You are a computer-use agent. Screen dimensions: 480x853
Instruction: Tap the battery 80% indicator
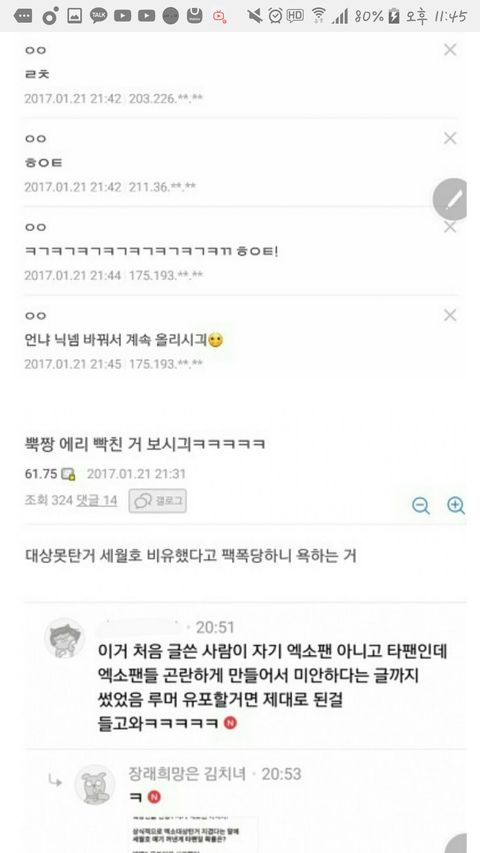(x=377, y=16)
